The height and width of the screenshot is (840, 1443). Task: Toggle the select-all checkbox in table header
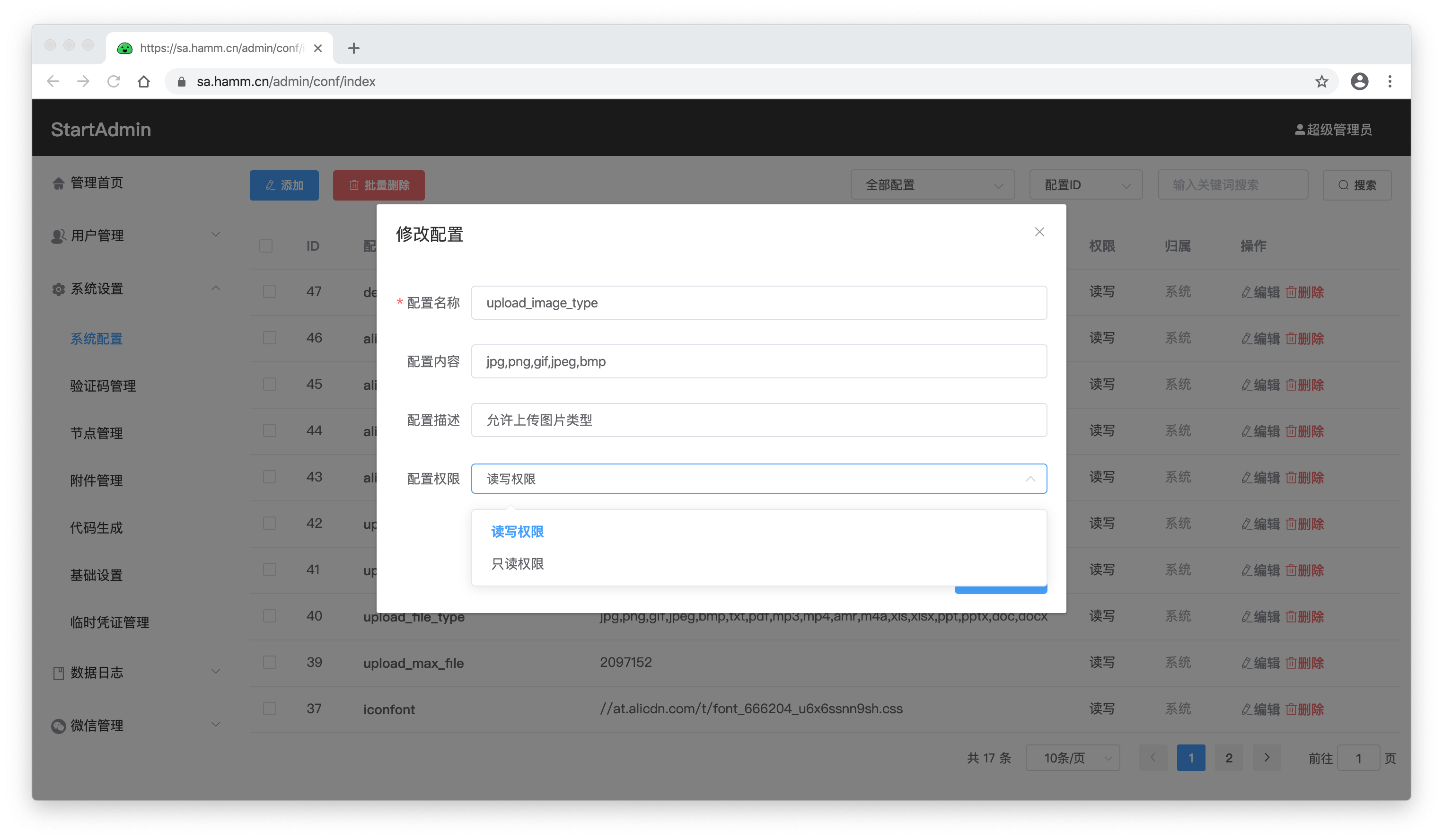click(266, 246)
